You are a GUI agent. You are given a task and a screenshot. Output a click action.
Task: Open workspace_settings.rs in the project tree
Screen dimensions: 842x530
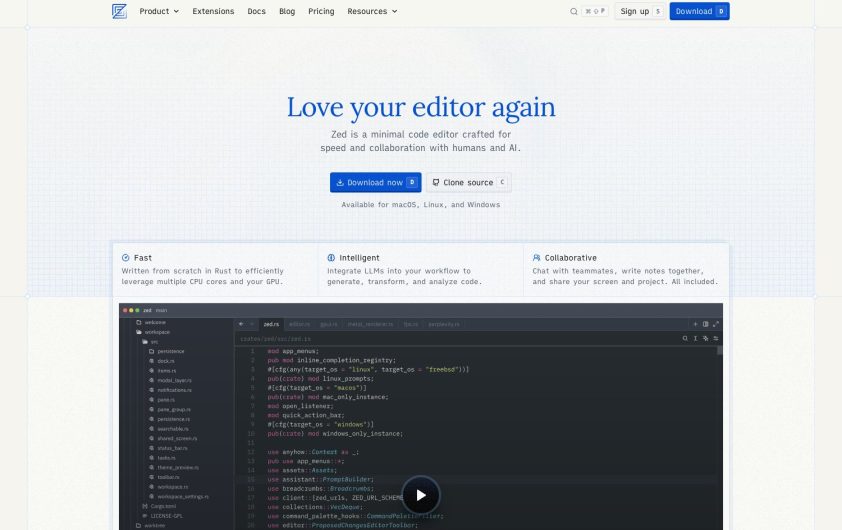[x=179, y=496]
